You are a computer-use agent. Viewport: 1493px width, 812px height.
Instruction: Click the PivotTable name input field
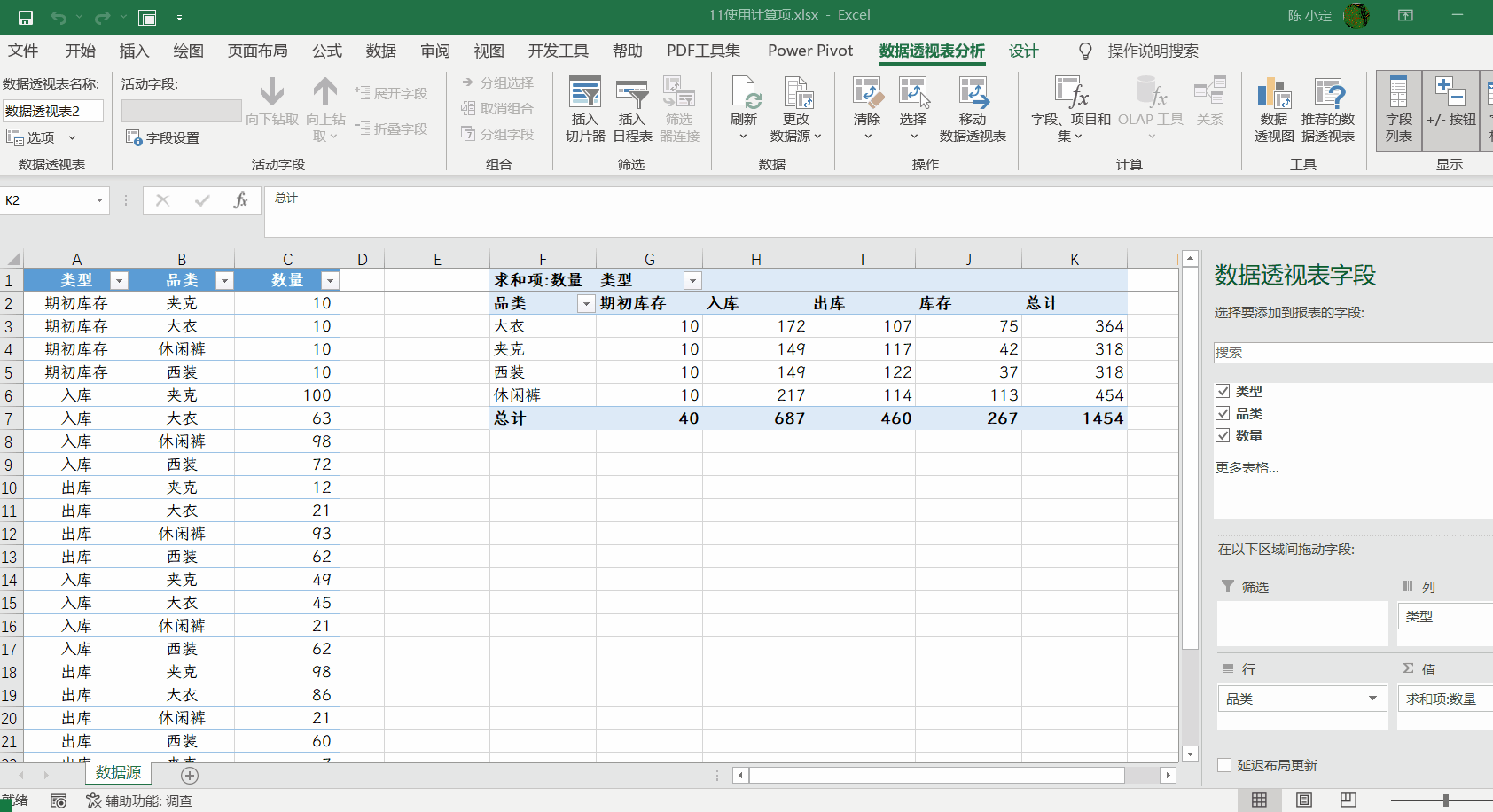pos(52,111)
